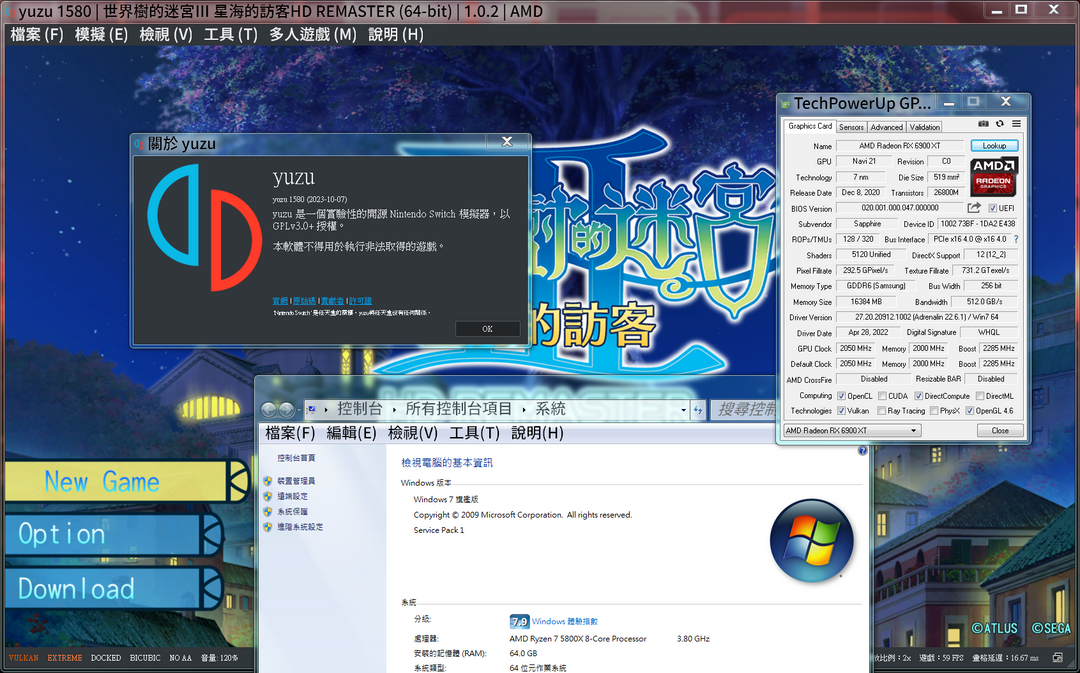Open the 許可證 link in About yuzu
This screenshot has width=1080, height=673.
(x=360, y=301)
